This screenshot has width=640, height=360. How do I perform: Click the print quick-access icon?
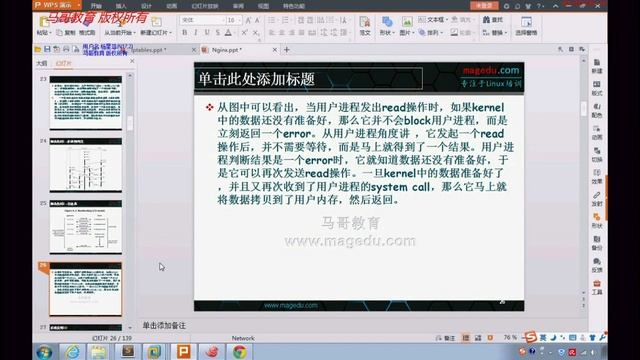coord(66,49)
